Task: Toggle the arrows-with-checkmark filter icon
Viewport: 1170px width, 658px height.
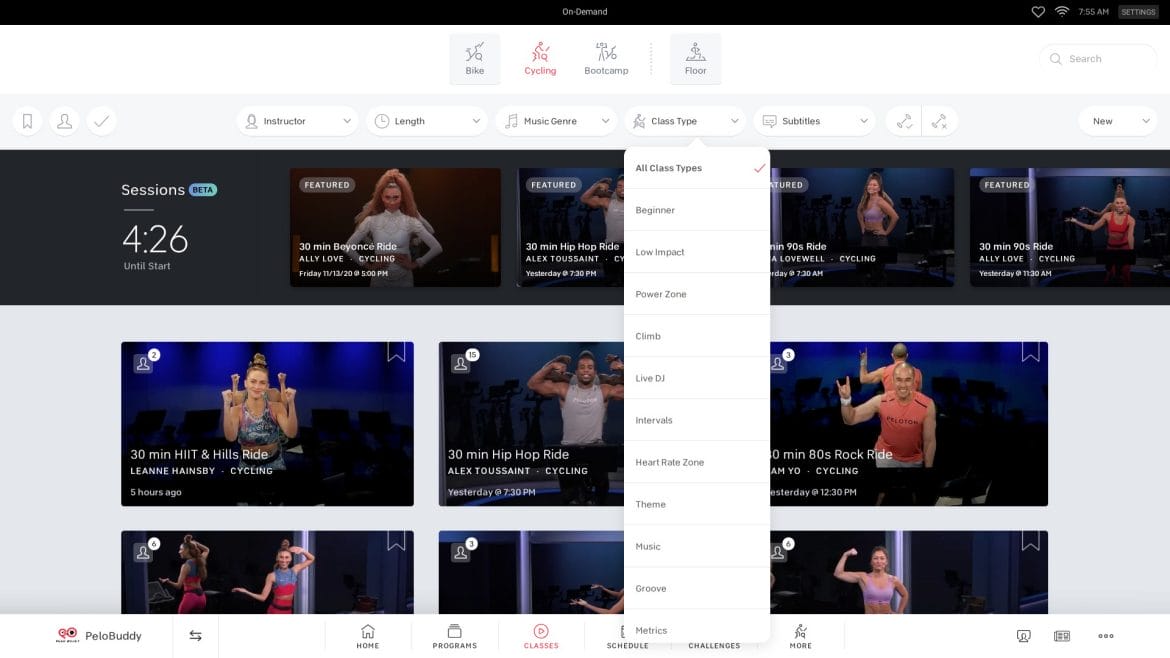Action: tap(904, 121)
